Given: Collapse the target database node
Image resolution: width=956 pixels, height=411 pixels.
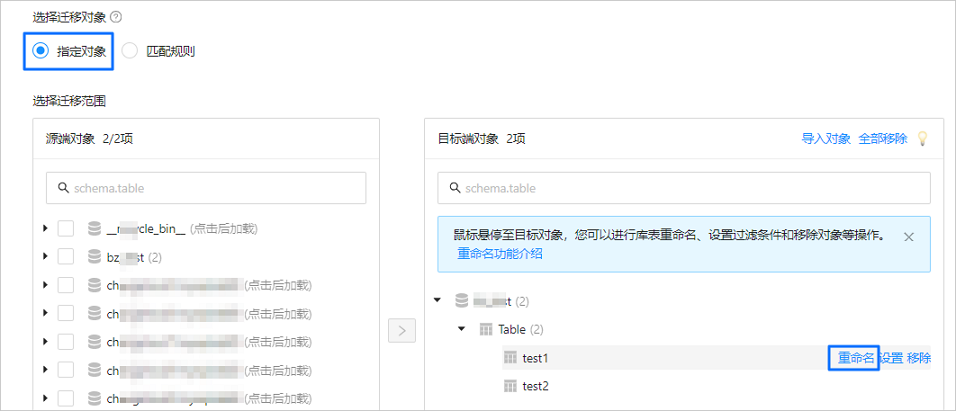Looking at the screenshot, I should pos(437,301).
